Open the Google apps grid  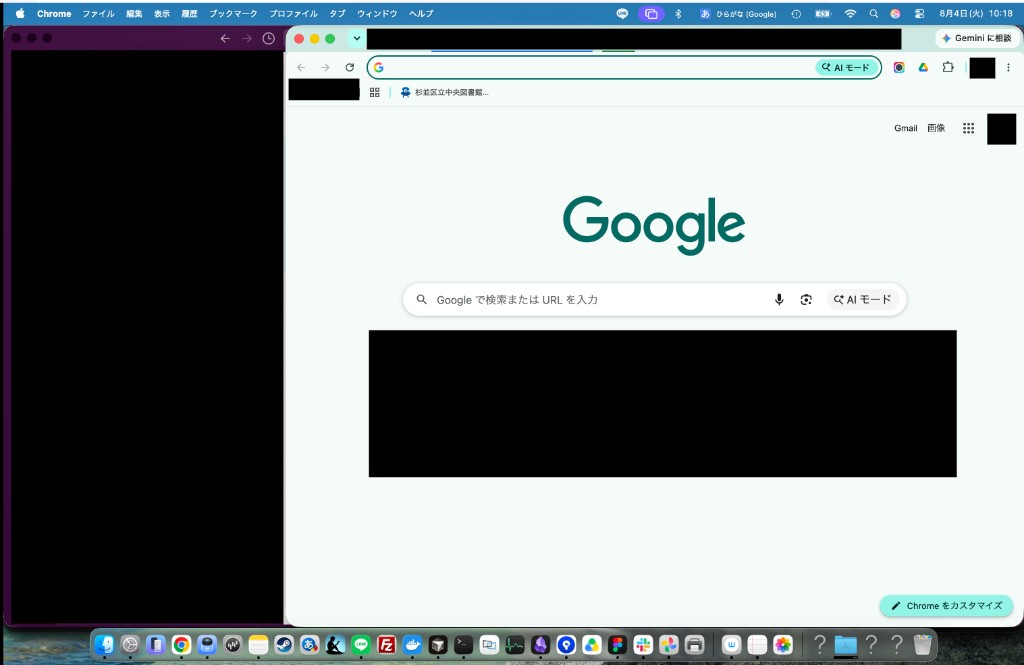968,128
